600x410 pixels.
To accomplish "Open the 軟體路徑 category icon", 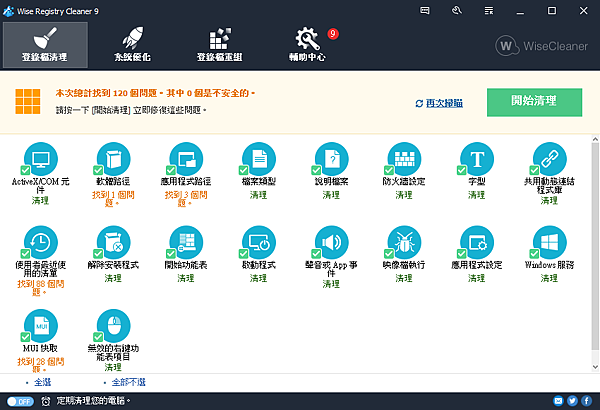I will click(x=114, y=159).
